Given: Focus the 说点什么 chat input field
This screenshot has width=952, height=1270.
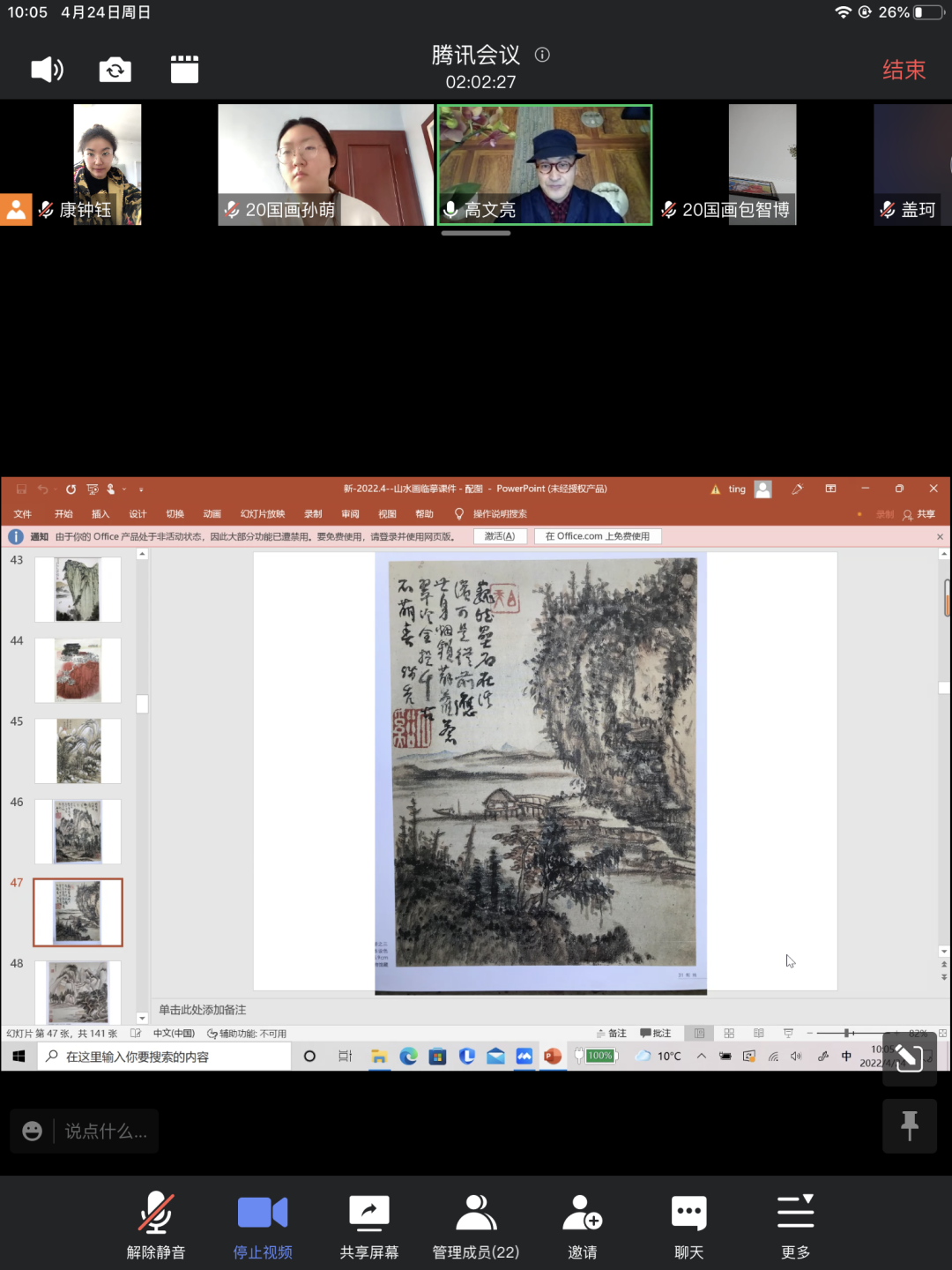Looking at the screenshot, I should (x=106, y=1132).
